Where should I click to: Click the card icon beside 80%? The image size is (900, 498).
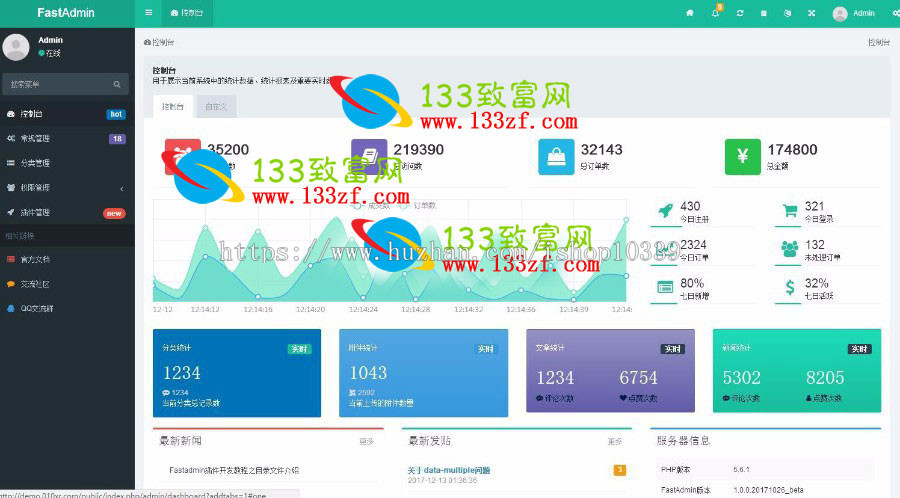coord(665,287)
